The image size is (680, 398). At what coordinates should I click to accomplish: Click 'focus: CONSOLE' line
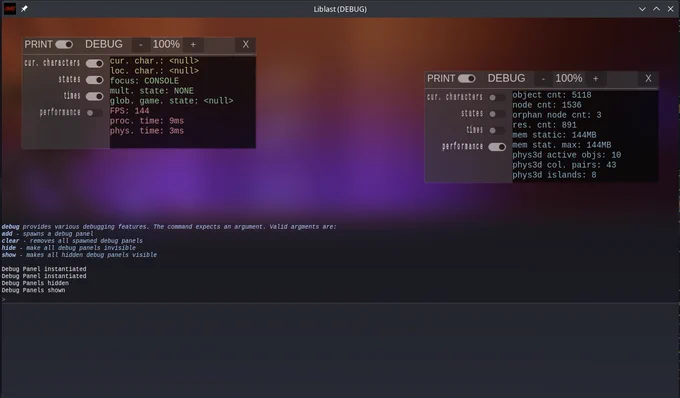point(144,81)
